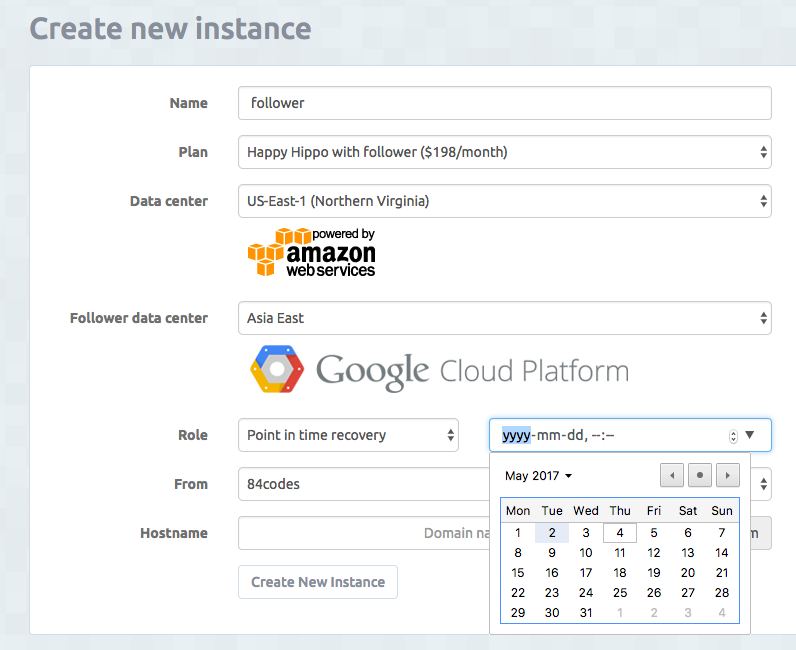796x650 pixels.
Task: Expand the May 2017 month selector
Action: pyautogui.click(x=538, y=476)
